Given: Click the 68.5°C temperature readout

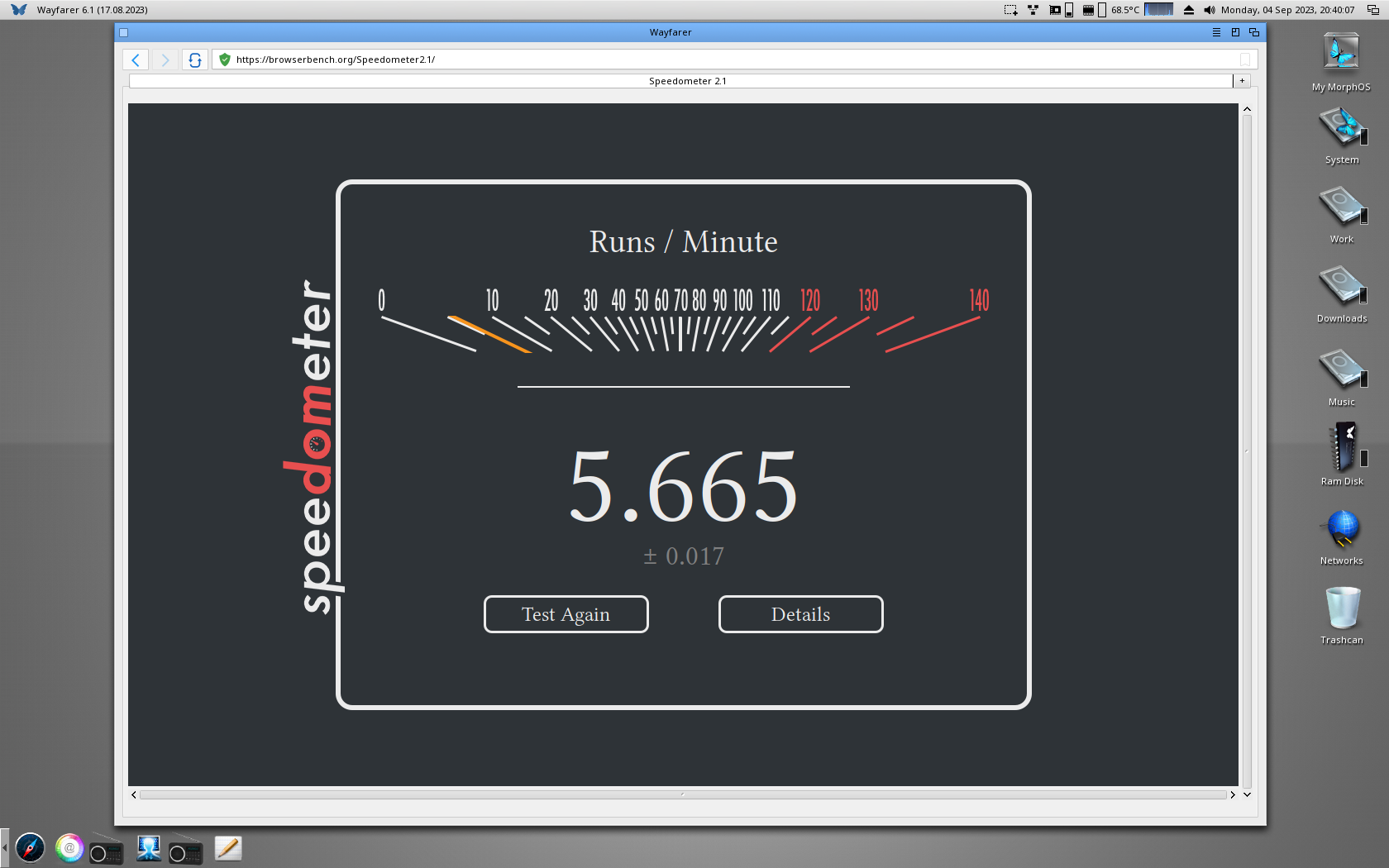Looking at the screenshot, I should [1125, 10].
